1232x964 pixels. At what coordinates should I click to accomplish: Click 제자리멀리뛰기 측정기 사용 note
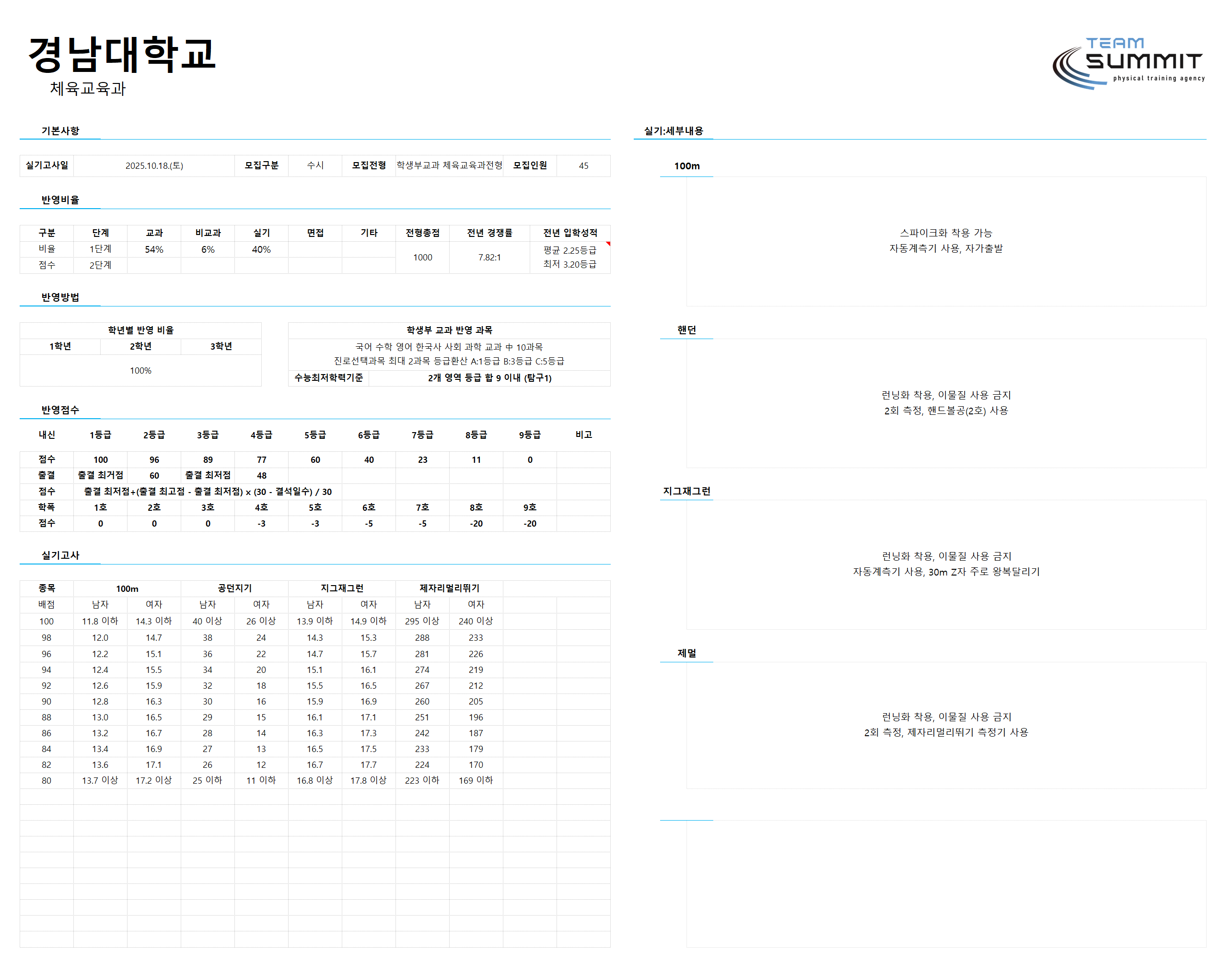[967, 732]
